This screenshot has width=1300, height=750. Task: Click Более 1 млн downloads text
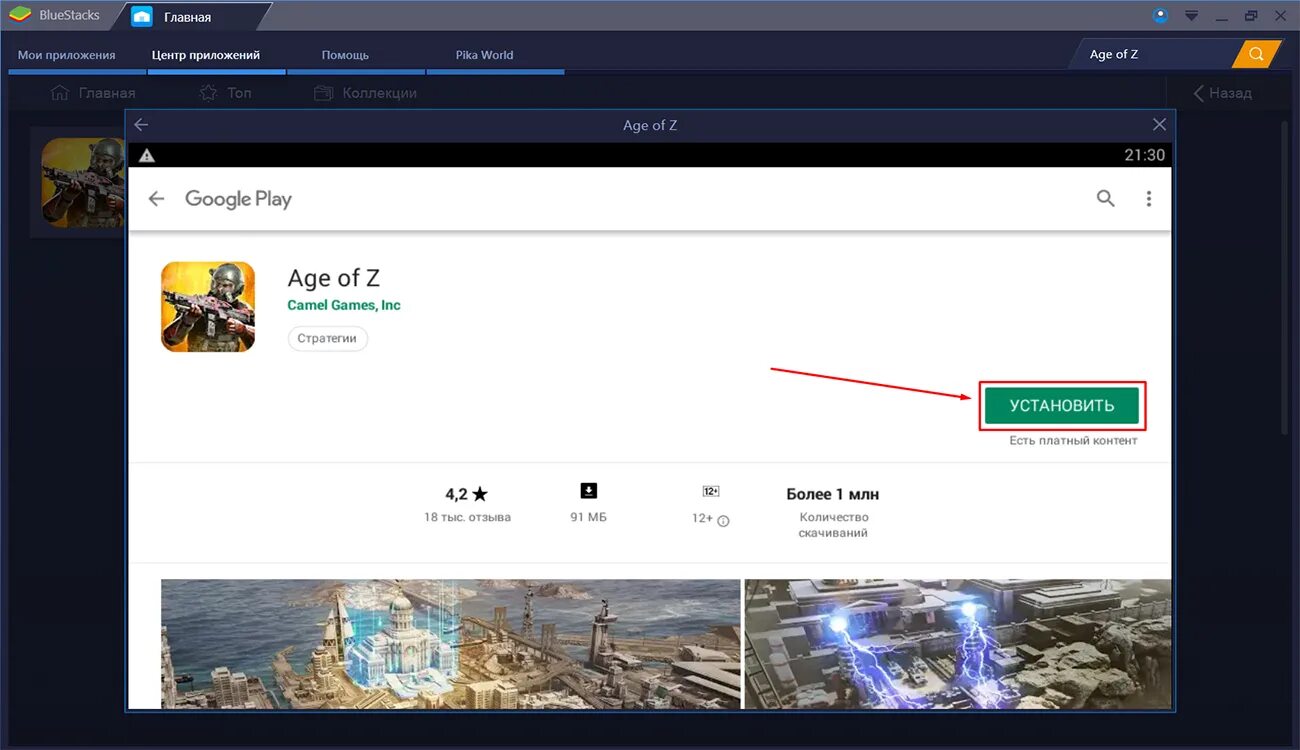coord(833,494)
